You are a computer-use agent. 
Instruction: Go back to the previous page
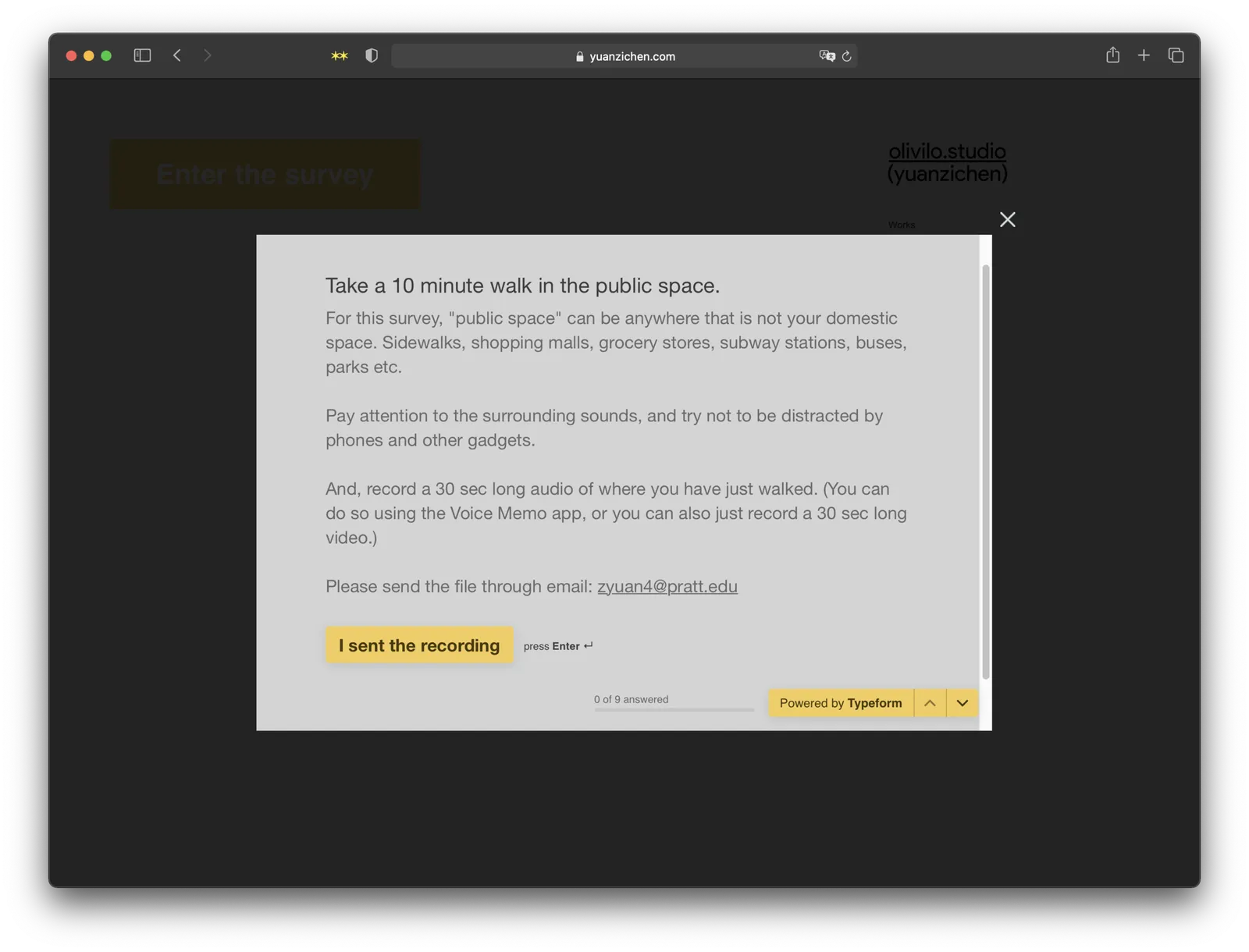pyautogui.click(x=177, y=55)
